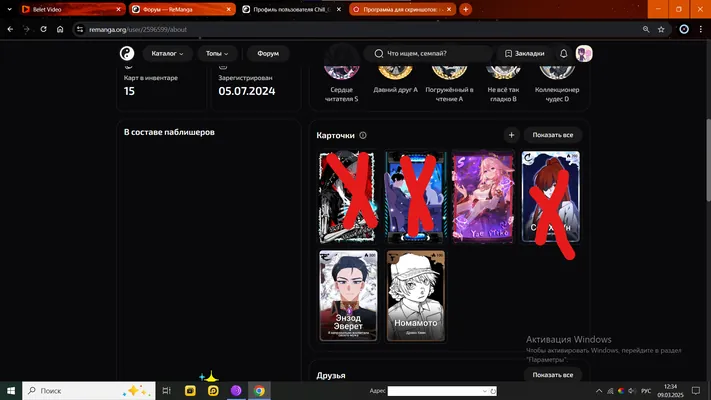The image size is (711, 400).
Task: Open the purple circle taskbar app
Action: tap(236, 390)
